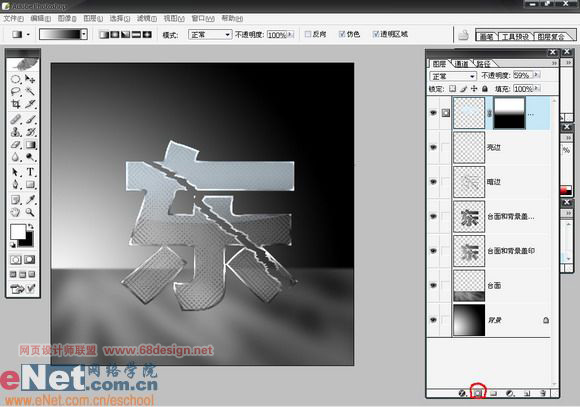Click the circled Add Layer Mask icon
The image size is (580, 407).
click(478, 393)
